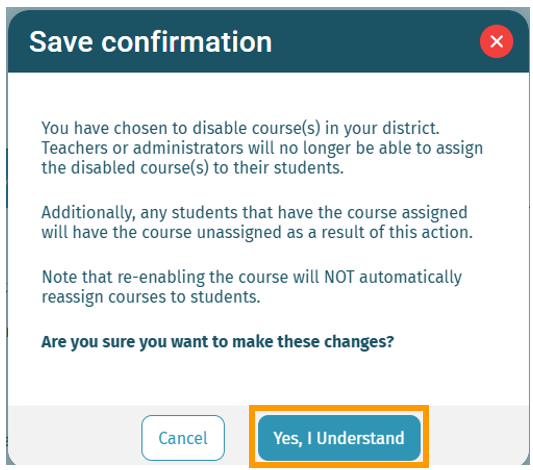Screen dimensions: 533x470
Task: Click the blank white area below the question
Action: click(269, 379)
